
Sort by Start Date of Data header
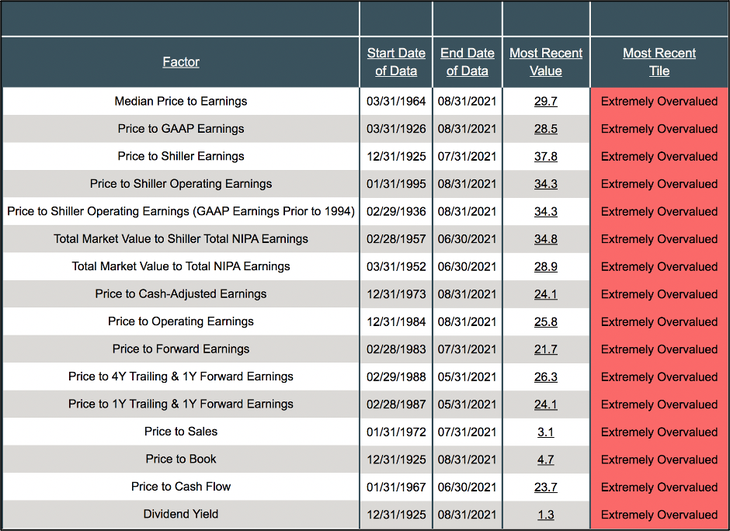pyautogui.click(x=395, y=62)
